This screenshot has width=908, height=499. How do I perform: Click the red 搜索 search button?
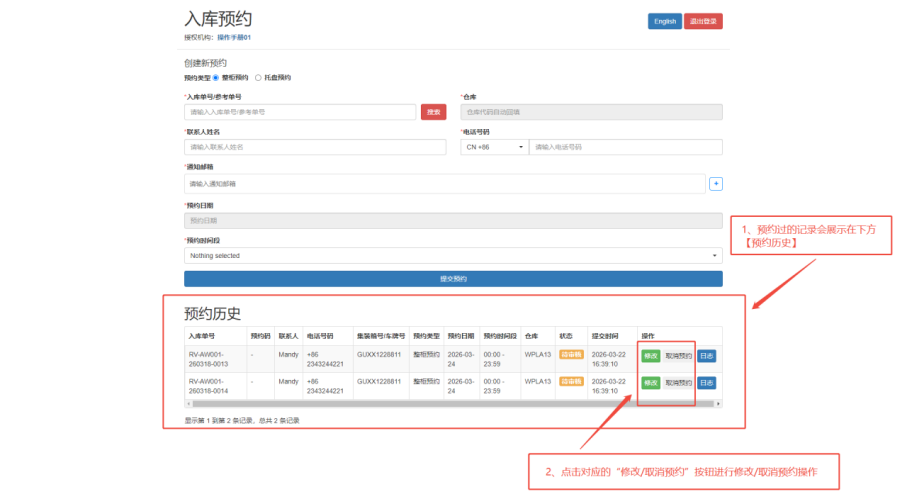pyautogui.click(x=433, y=112)
